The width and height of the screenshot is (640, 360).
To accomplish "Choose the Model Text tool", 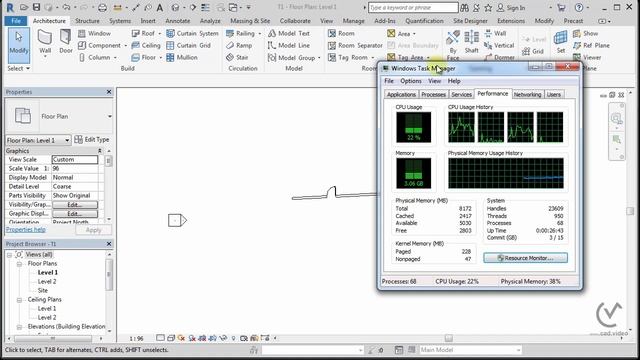I will [289, 33].
